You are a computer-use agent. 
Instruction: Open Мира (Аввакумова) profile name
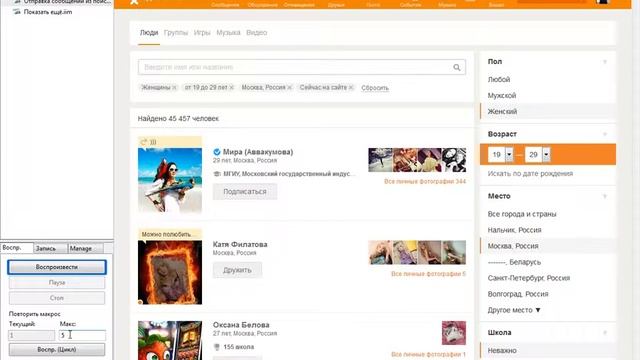click(x=258, y=152)
